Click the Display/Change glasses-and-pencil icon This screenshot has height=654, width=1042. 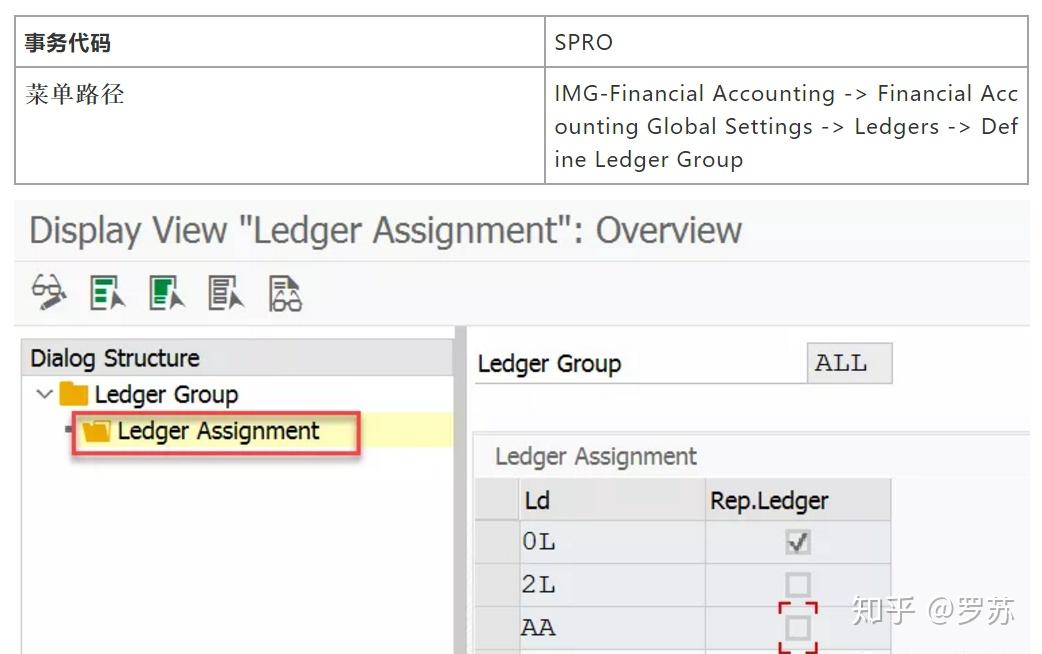tap(49, 292)
